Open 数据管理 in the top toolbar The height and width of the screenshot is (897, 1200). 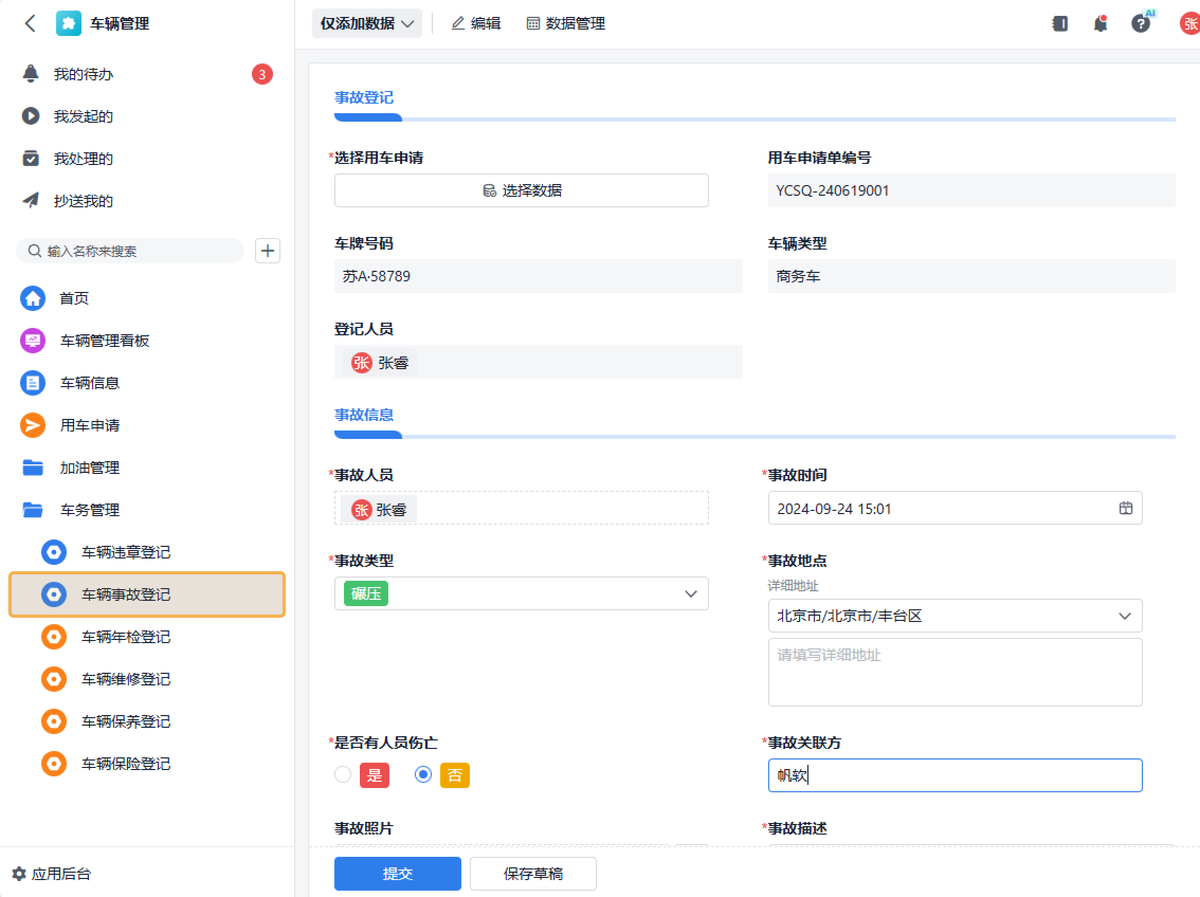pos(565,24)
